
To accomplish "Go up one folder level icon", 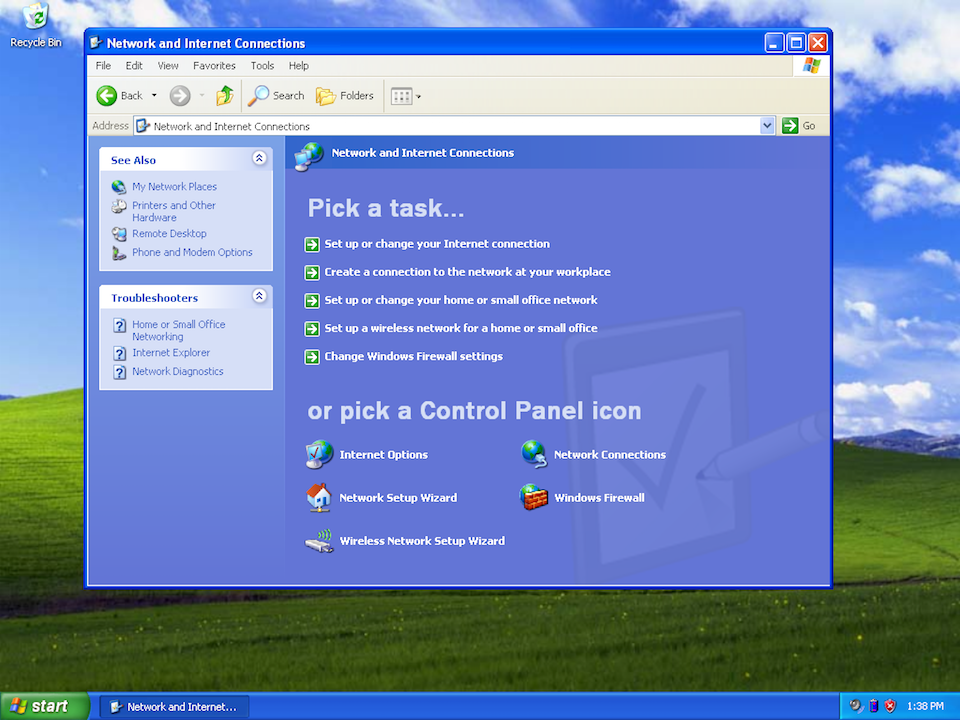I will [x=225, y=96].
